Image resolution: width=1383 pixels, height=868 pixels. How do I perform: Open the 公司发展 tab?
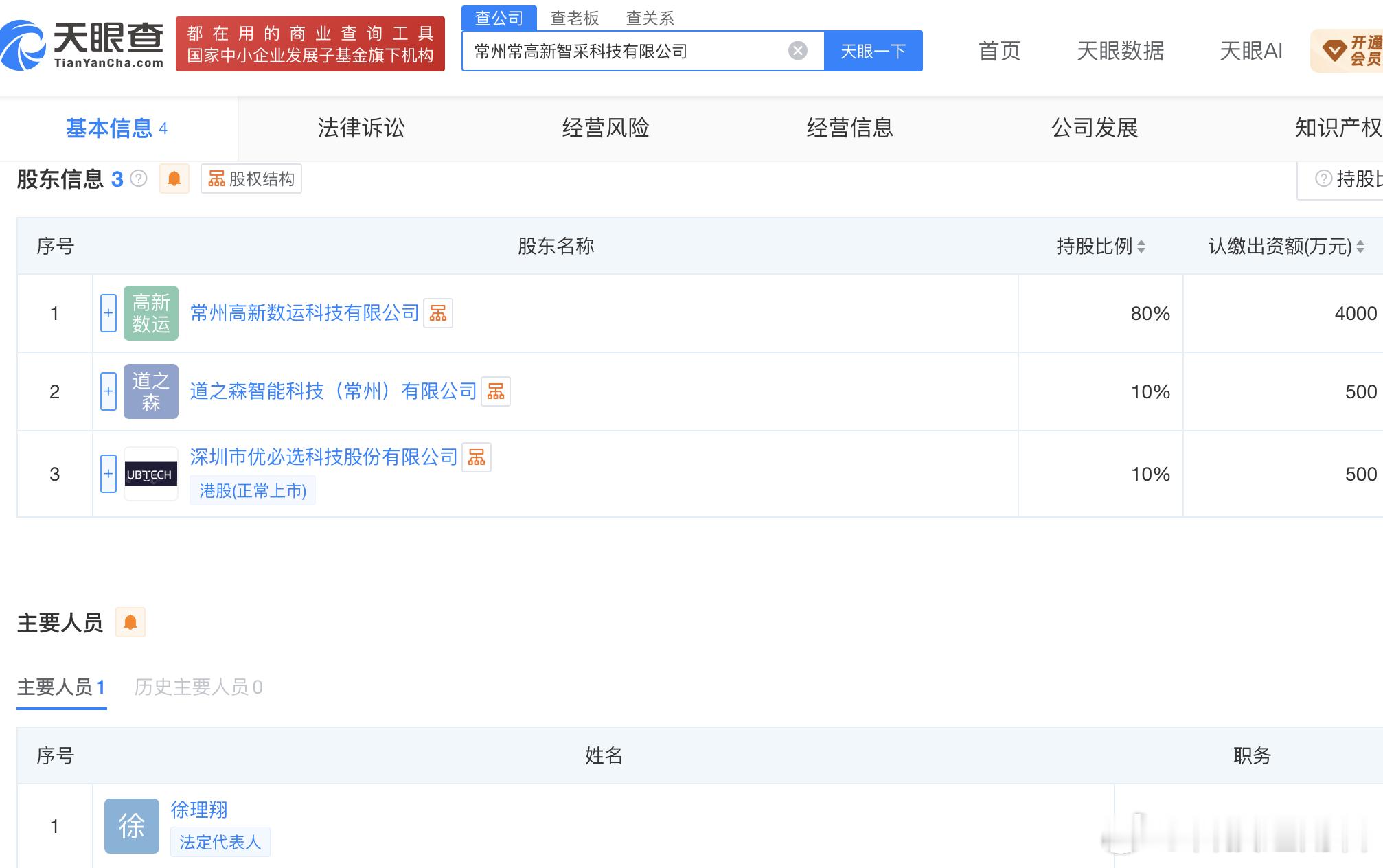click(x=1095, y=128)
